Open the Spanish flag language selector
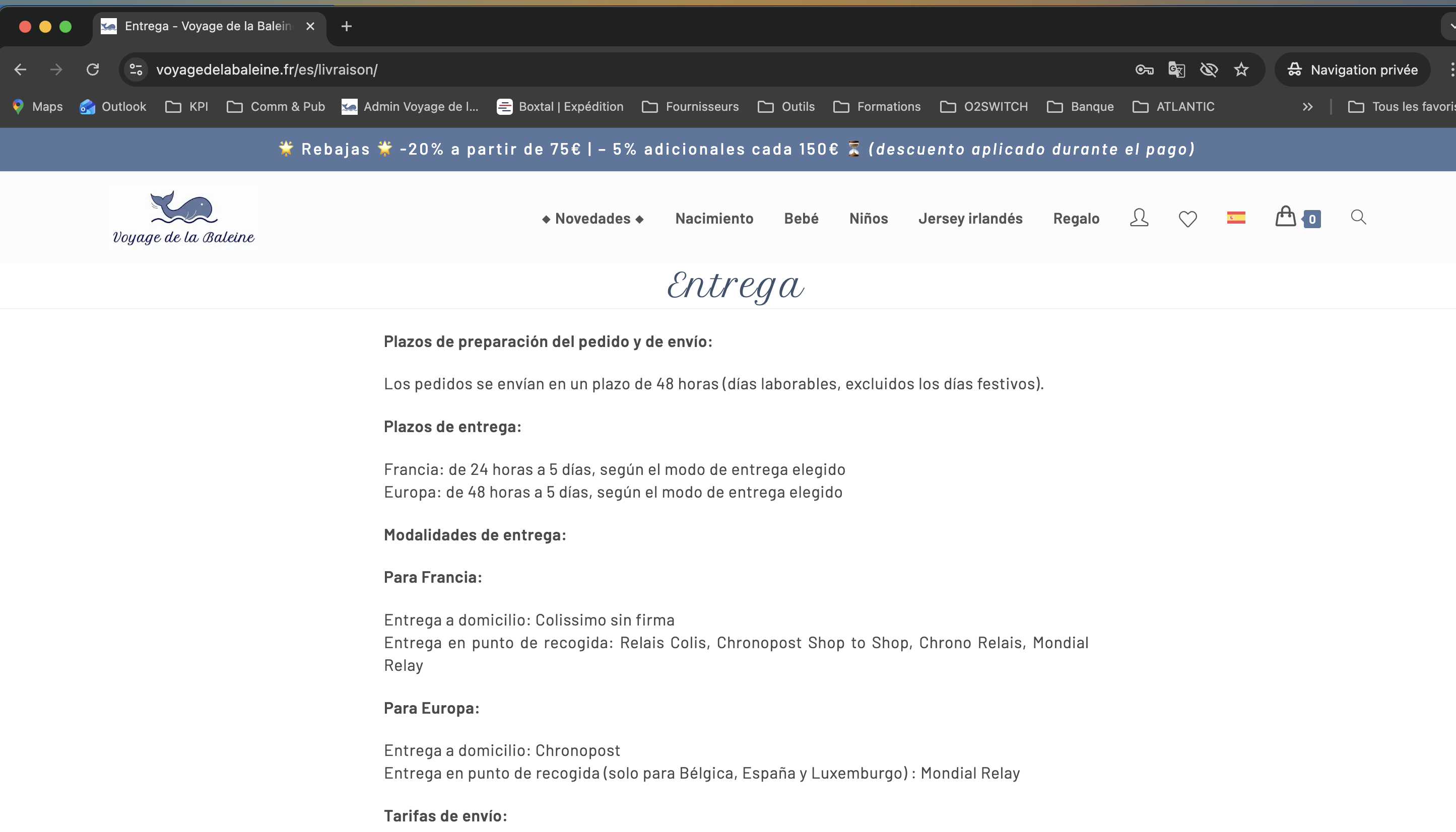Image resolution: width=1456 pixels, height=832 pixels. click(x=1236, y=218)
